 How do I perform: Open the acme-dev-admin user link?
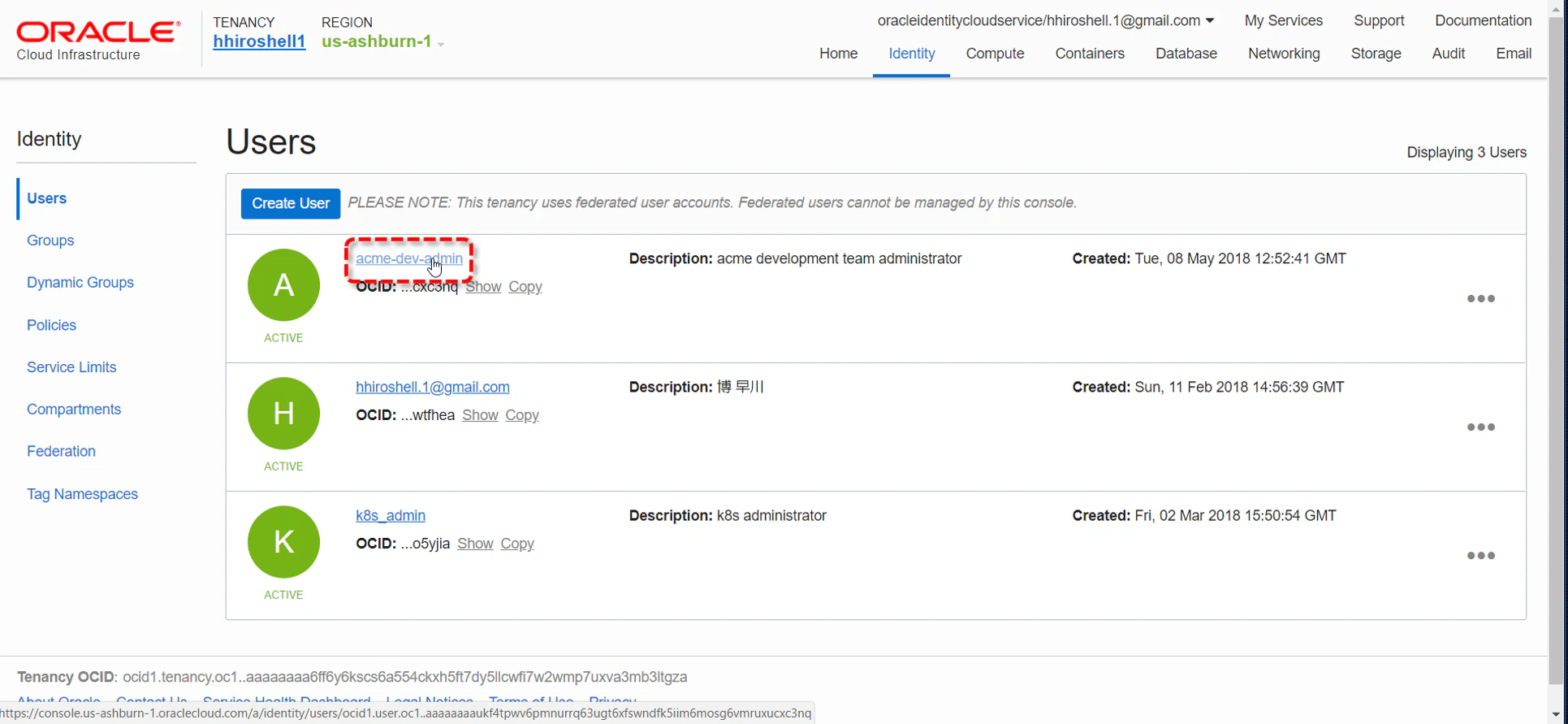pos(409,258)
